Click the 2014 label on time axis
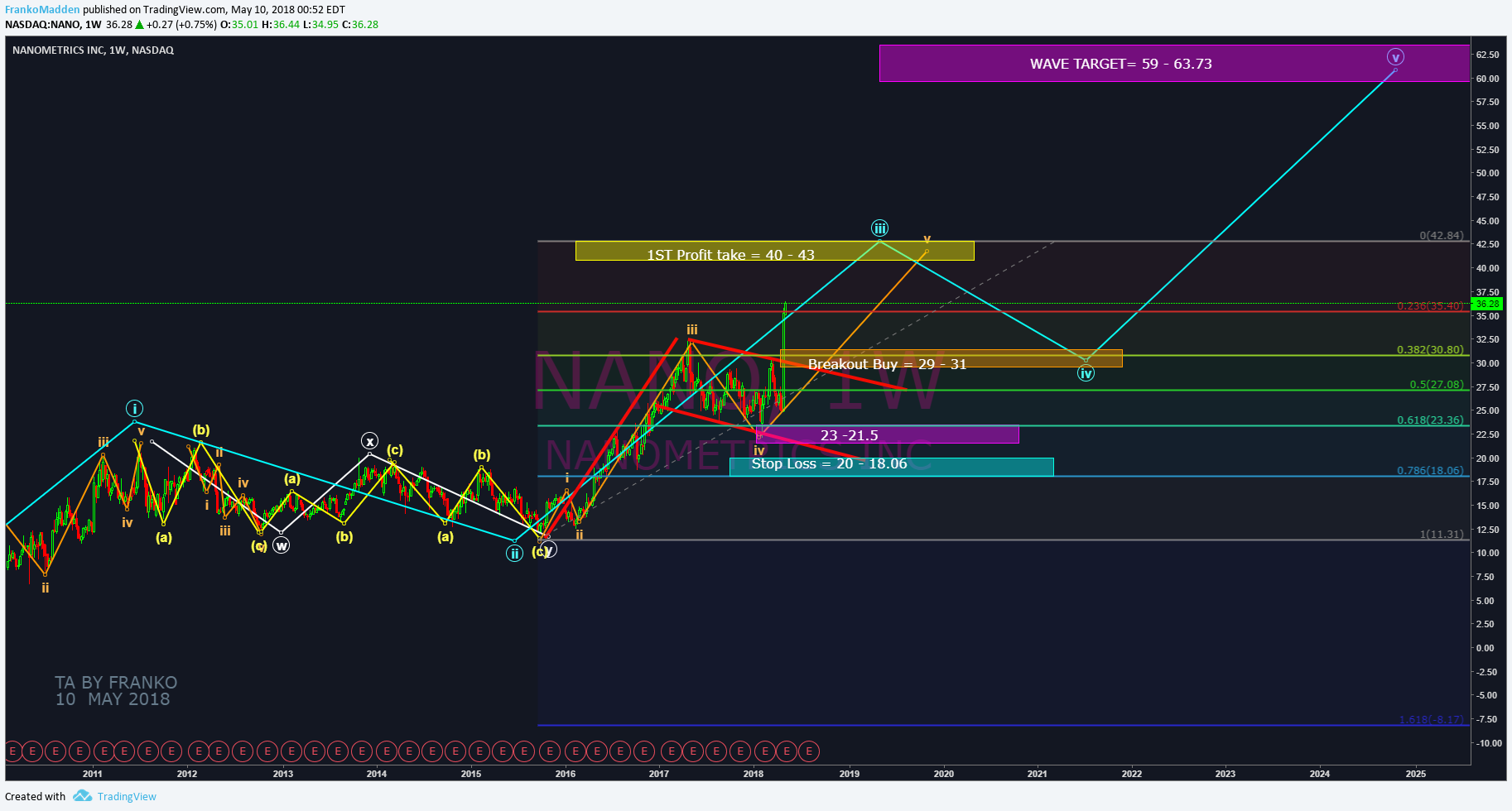Screen dimensions: 1512x811 pyautogui.click(x=377, y=775)
